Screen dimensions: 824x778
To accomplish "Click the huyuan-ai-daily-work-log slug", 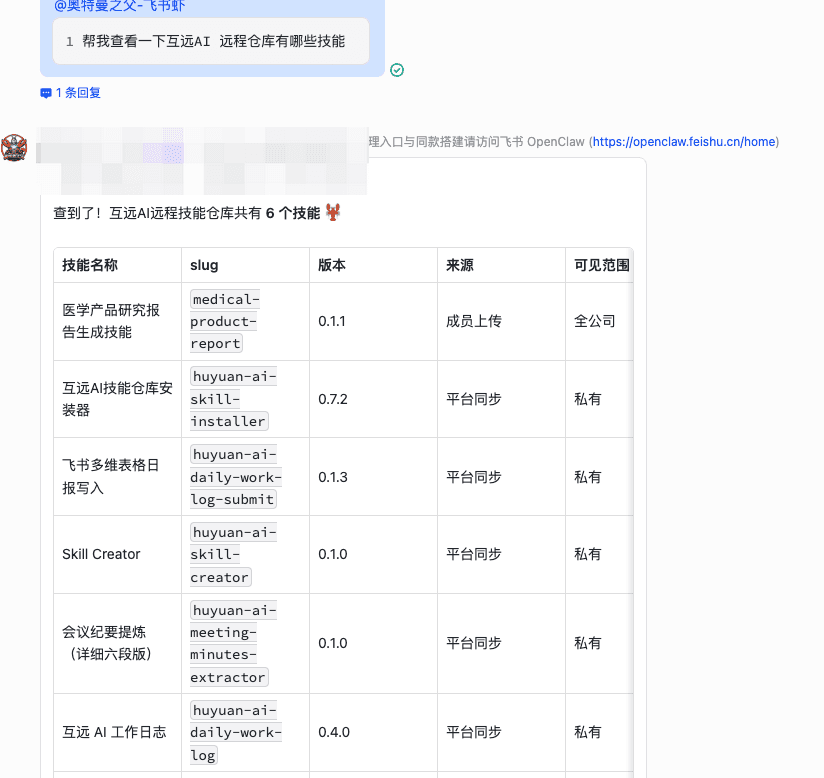I will coord(235,732).
